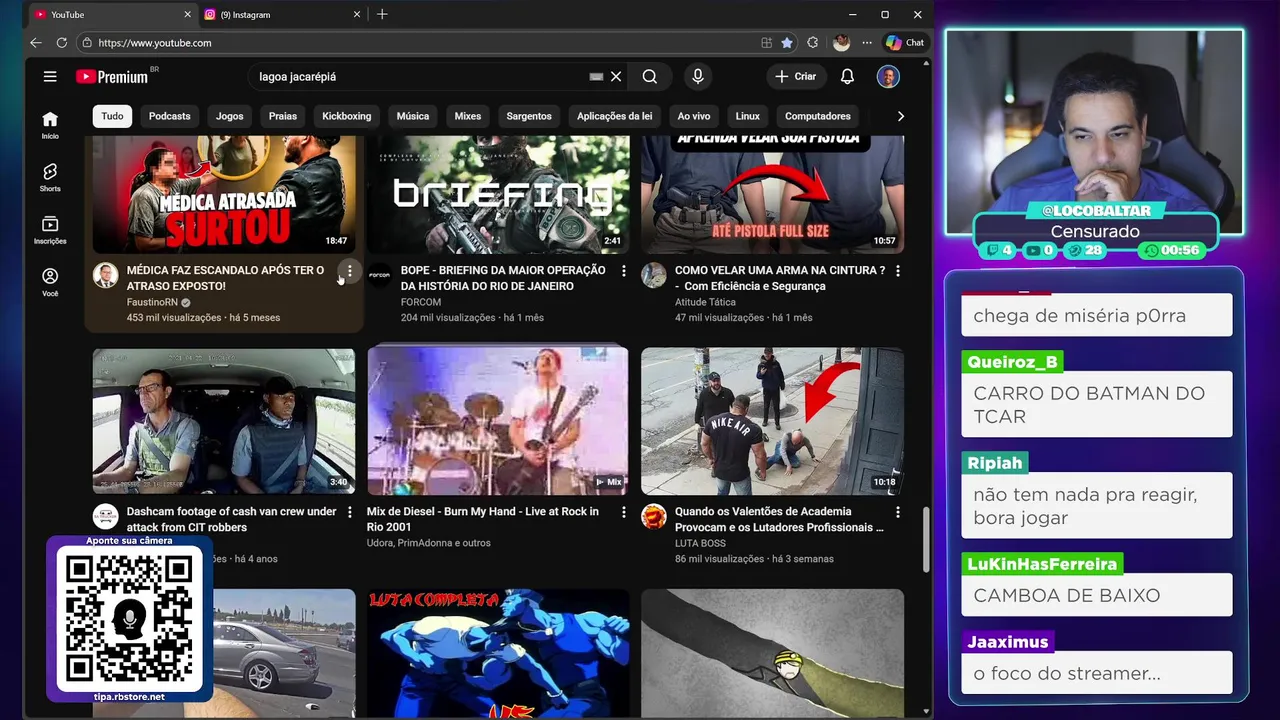Select the Sargentos filter chip
The width and height of the screenshot is (1280, 720).
pos(529,116)
